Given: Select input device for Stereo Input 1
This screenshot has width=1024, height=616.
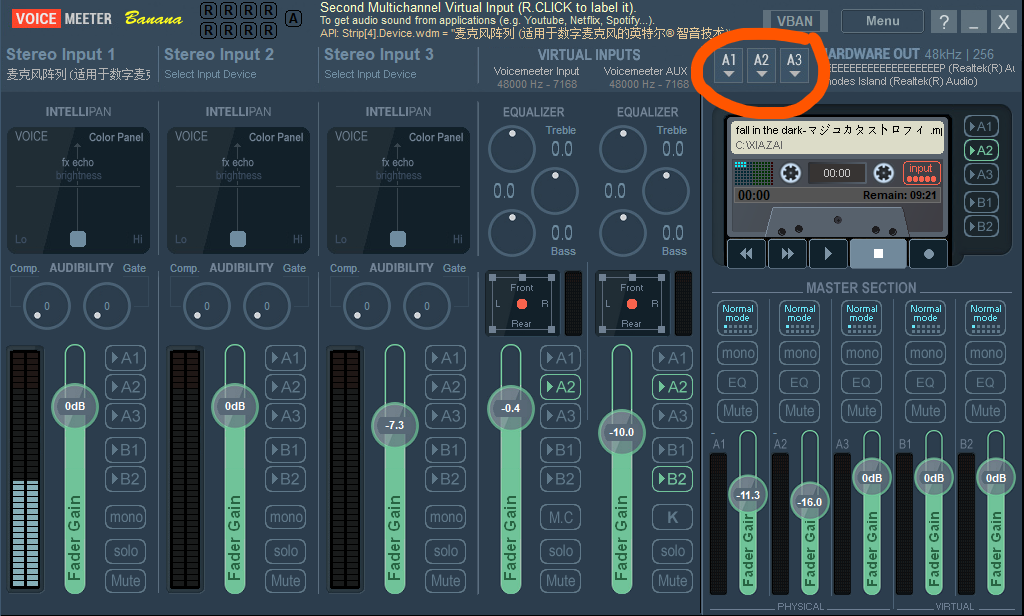Looking at the screenshot, I should click(x=78, y=74).
